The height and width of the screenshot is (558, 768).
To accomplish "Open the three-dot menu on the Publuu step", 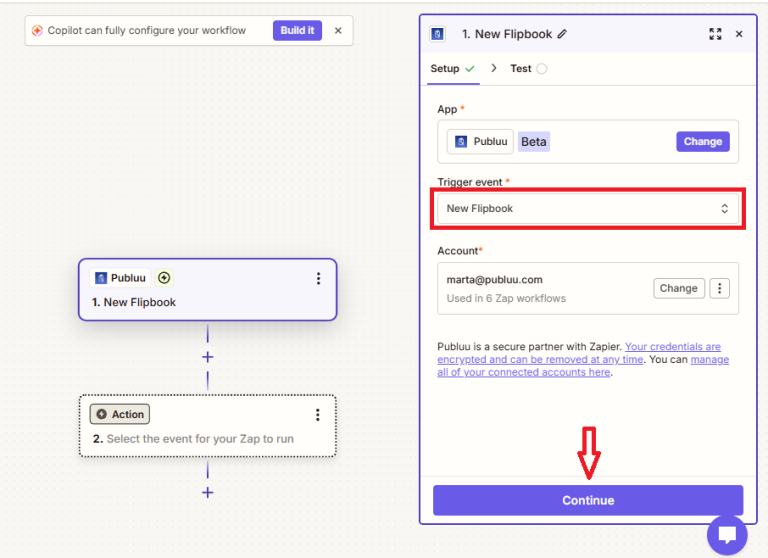I will 318,278.
